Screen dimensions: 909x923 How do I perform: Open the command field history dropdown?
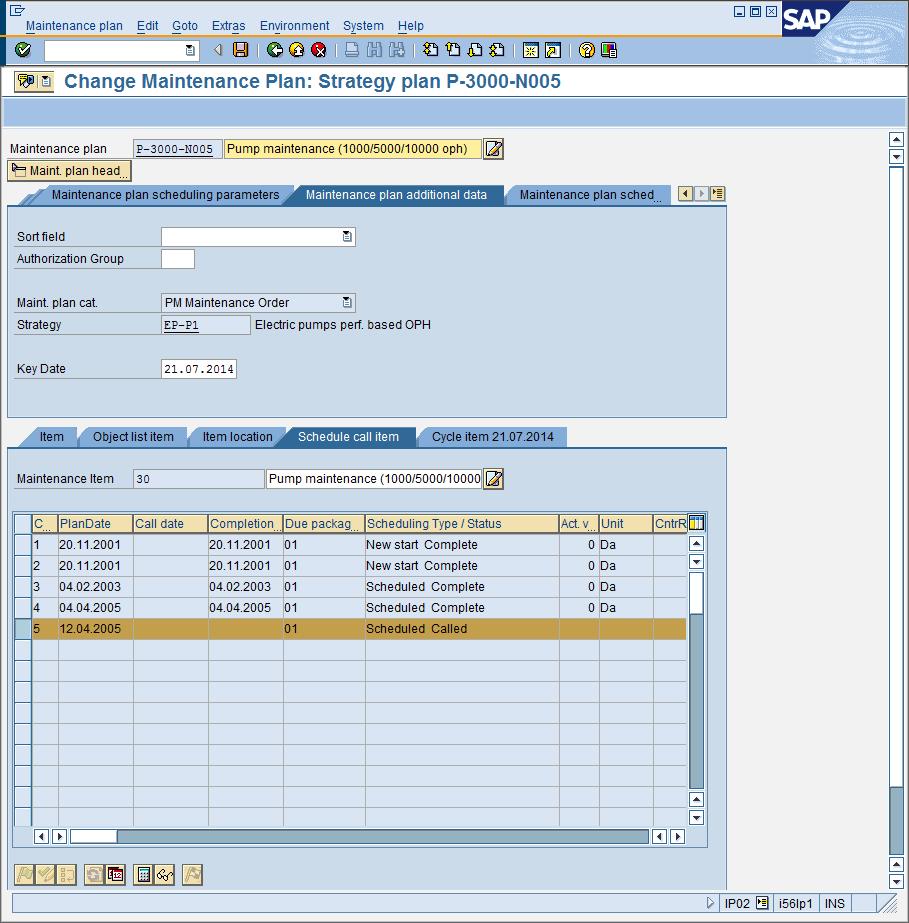pyautogui.click(x=190, y=51)
